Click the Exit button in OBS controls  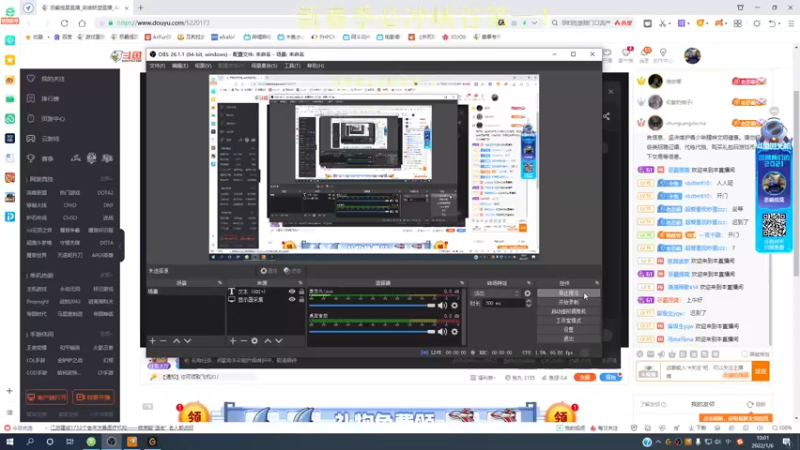[568, 339]
